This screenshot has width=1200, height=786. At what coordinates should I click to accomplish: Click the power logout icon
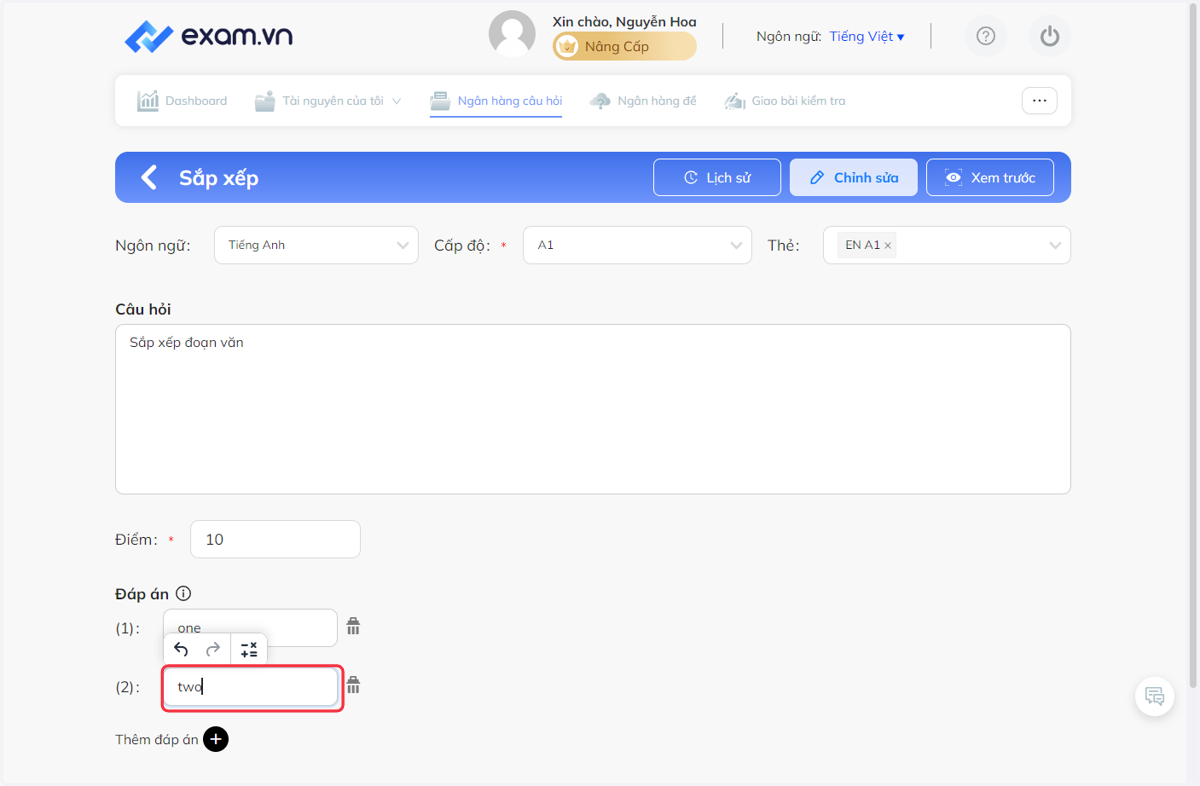[x=1049, y=37]
